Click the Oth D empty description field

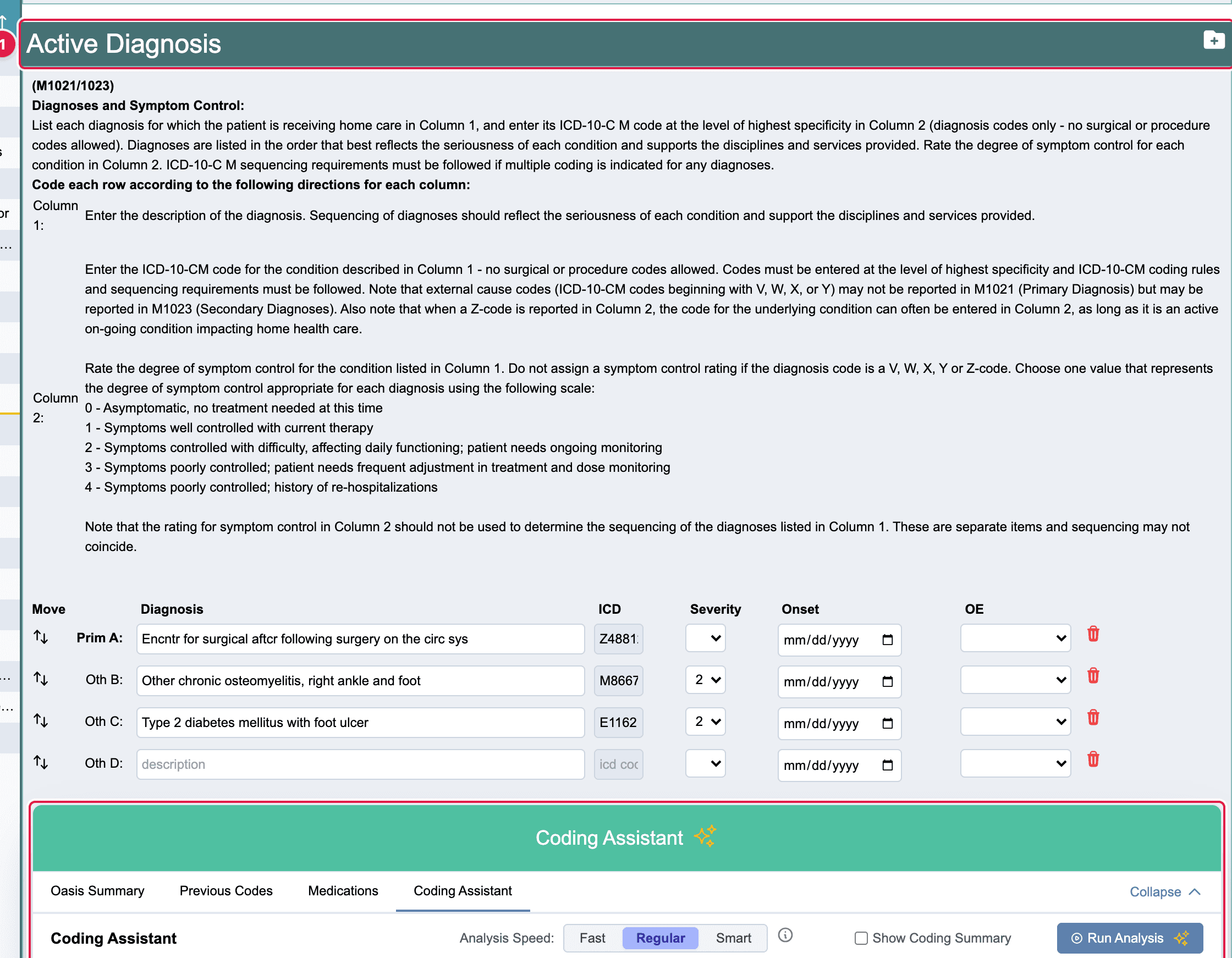[360, 764]
